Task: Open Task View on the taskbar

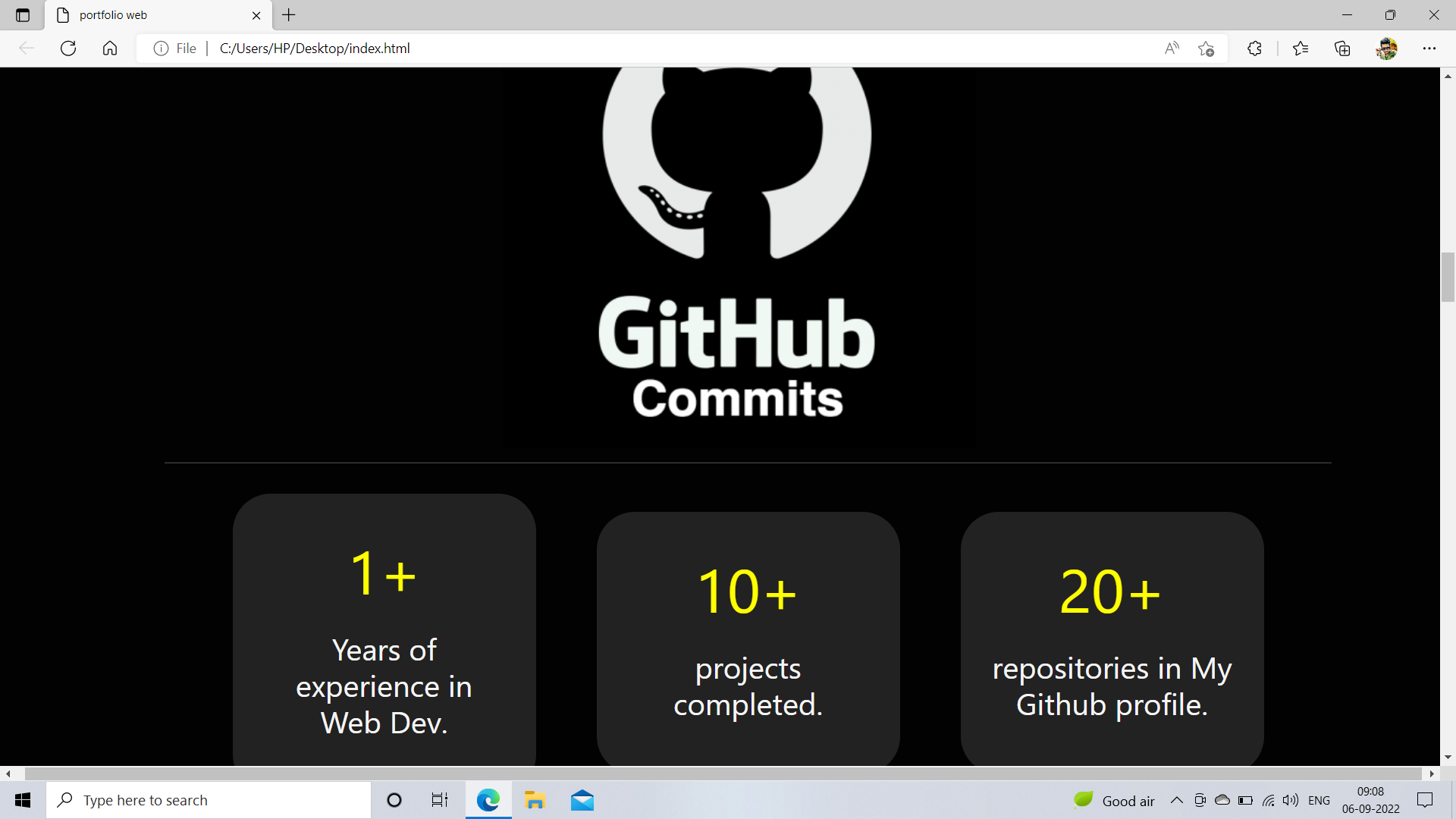Action: tap(439, 799)
